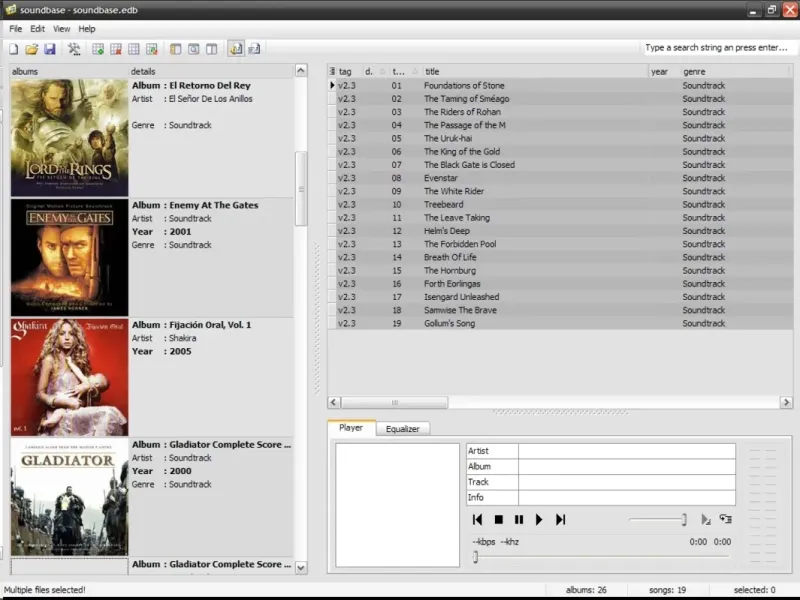Screen dimensions: 800x600
Task: Open the File menu
Action: (15, 29)
